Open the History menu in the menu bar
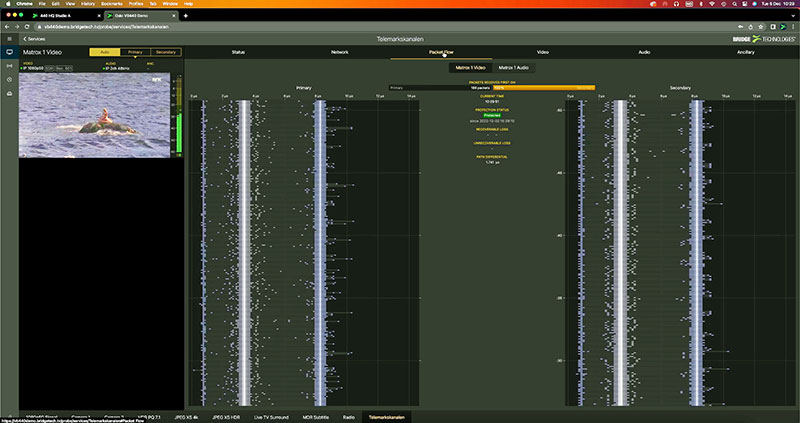The height and width of the screenshot is (423, 800). point(88,4)
